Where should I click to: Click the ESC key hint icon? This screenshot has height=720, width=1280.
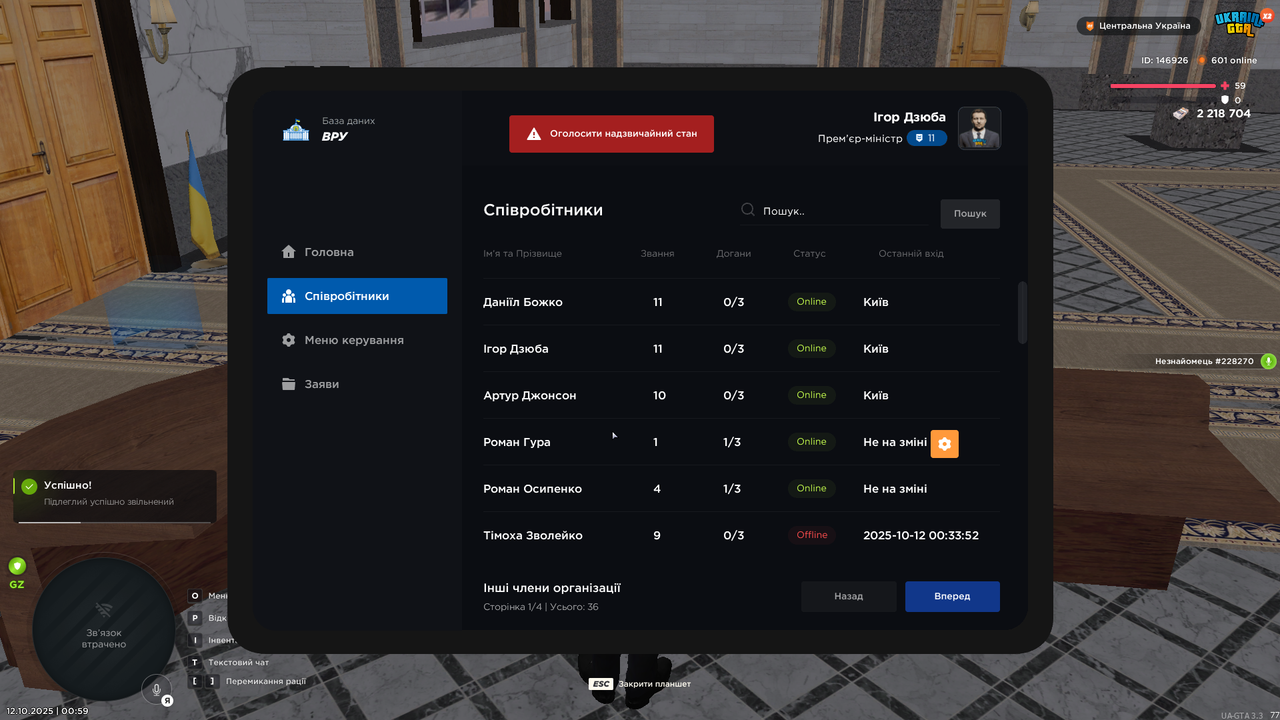click(601, 684)
